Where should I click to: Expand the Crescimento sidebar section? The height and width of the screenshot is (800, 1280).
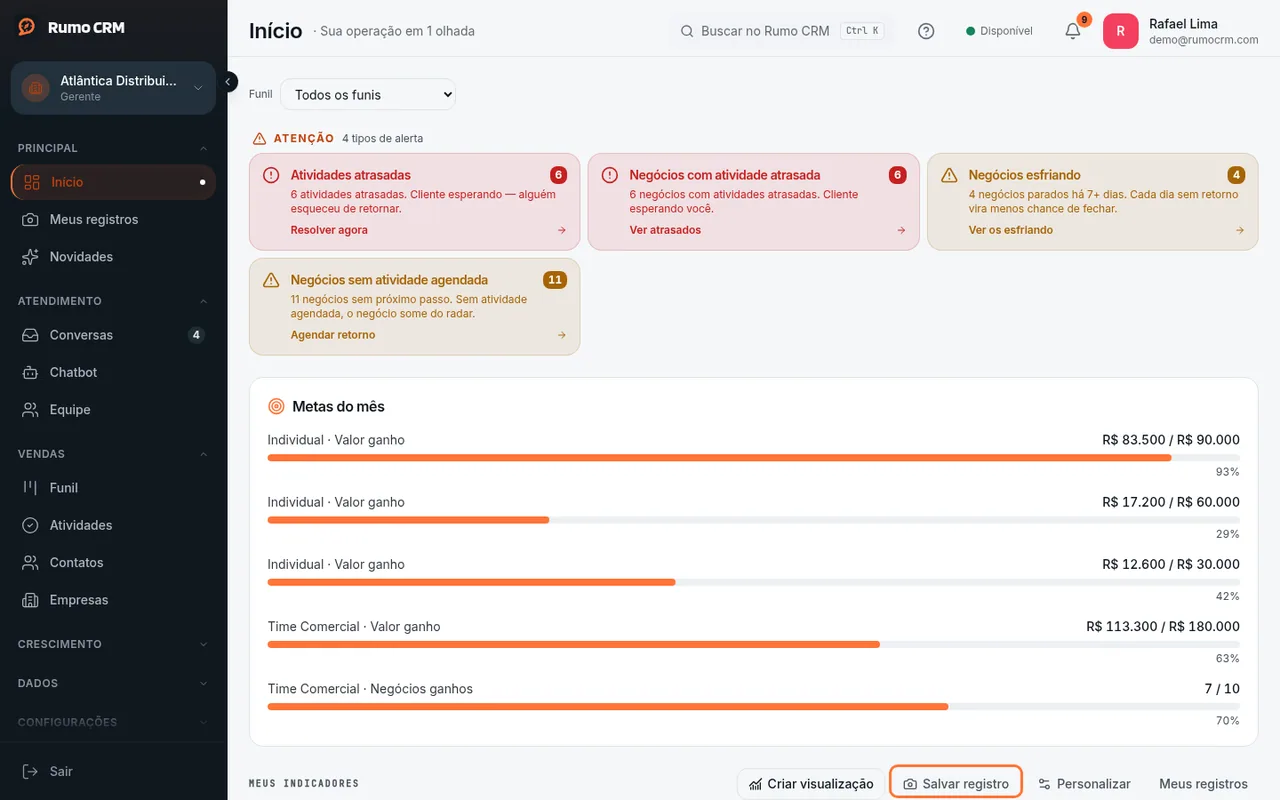(113, 644)
